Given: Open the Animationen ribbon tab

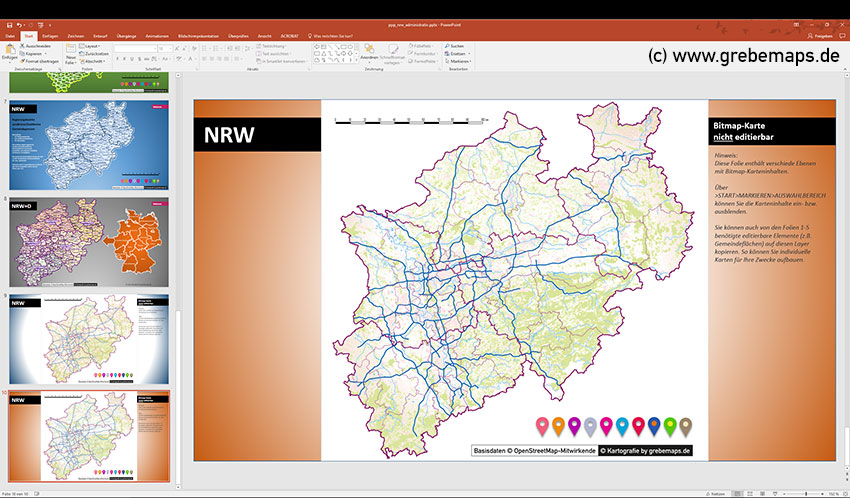Looking at the screenshot, I should [x=157, y=35].
